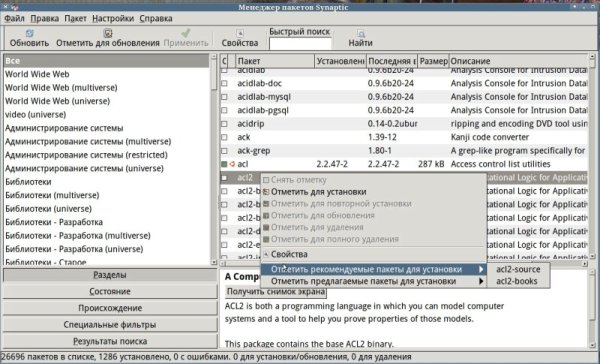Screen dimensions: 600x364
Task: Click the package list vertical scrollbar
Action: tap(592, 156)
